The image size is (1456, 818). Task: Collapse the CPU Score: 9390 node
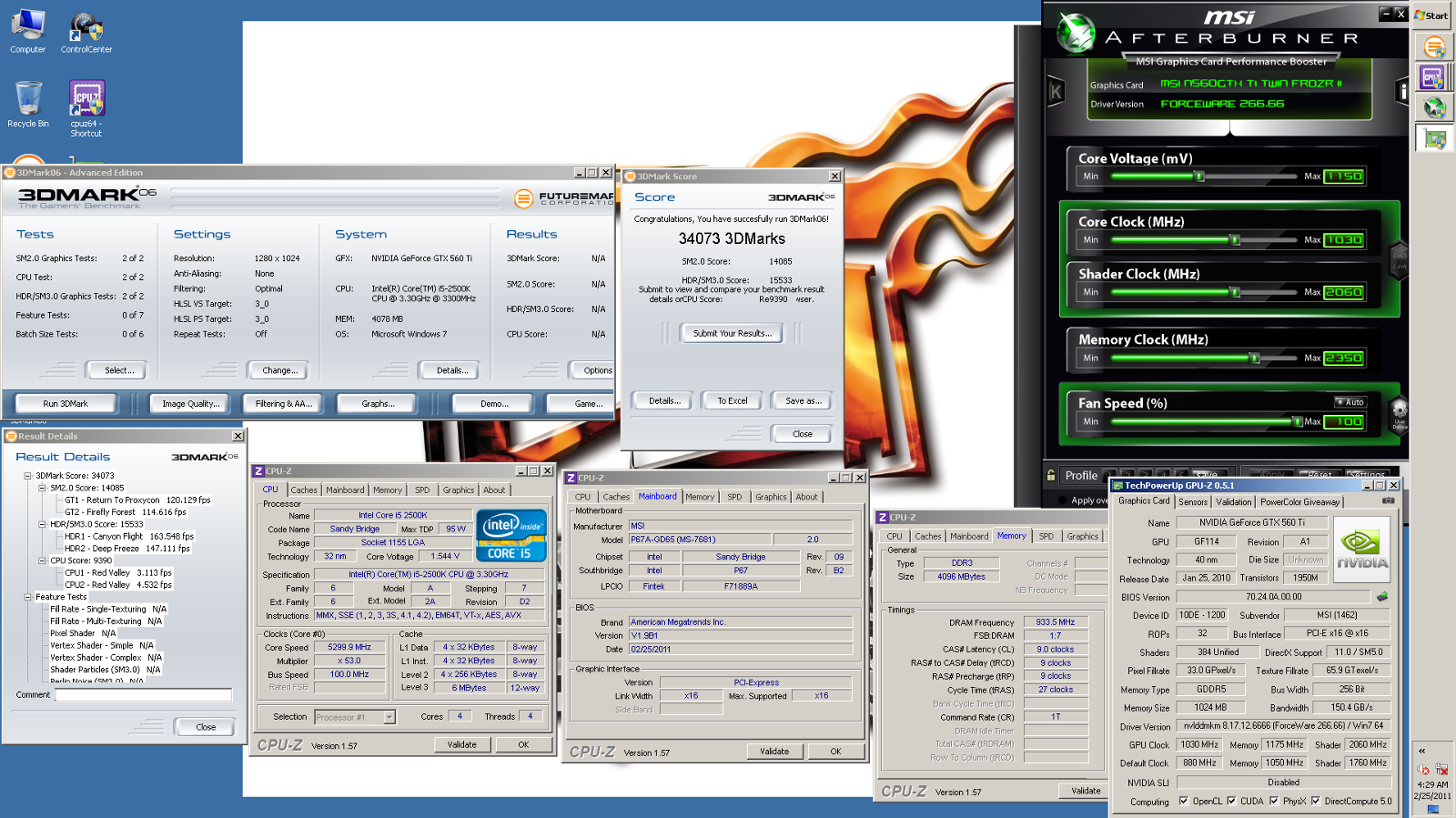[x=42, y=560]
